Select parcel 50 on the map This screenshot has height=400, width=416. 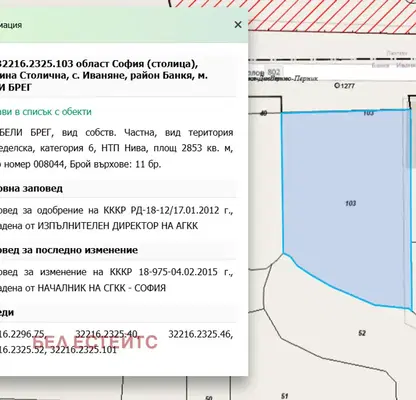[x=209, y=398]
